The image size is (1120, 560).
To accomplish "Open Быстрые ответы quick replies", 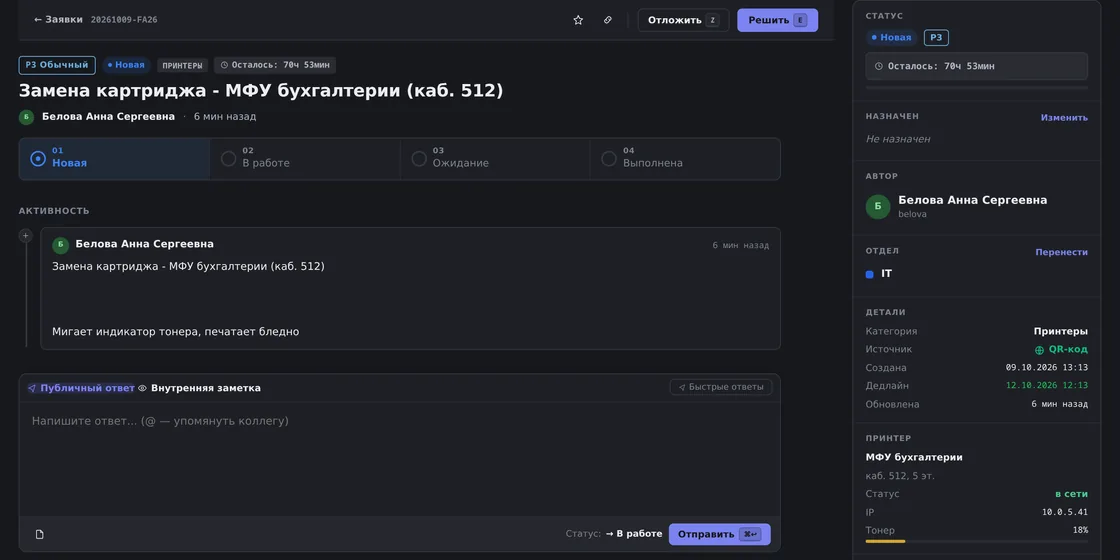I will point(721,387).
